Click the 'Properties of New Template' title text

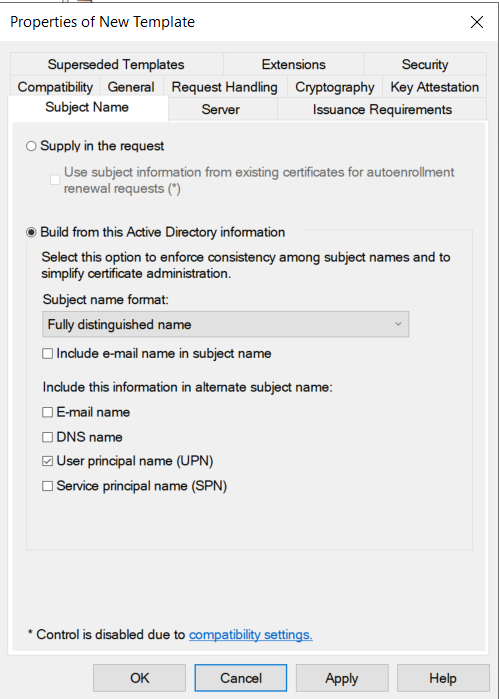click(103, 22)
